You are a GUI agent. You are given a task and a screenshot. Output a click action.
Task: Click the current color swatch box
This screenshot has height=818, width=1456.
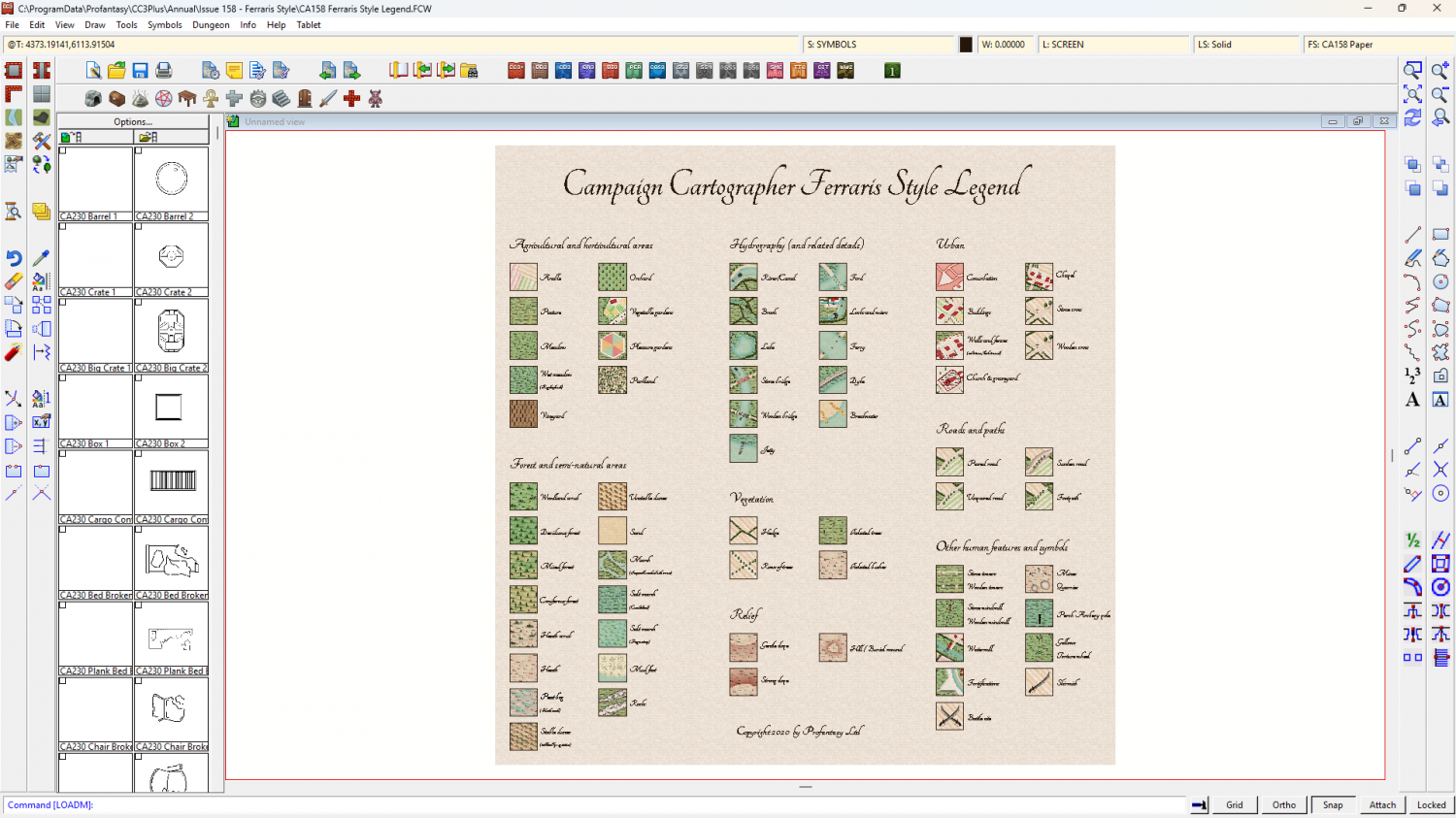coord(966,45)
